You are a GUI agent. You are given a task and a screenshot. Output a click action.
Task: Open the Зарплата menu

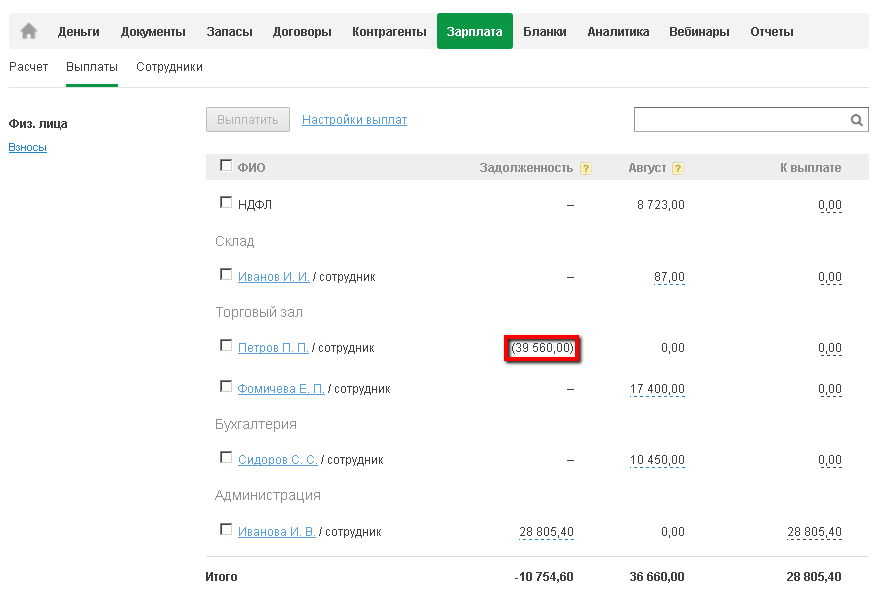475,31
